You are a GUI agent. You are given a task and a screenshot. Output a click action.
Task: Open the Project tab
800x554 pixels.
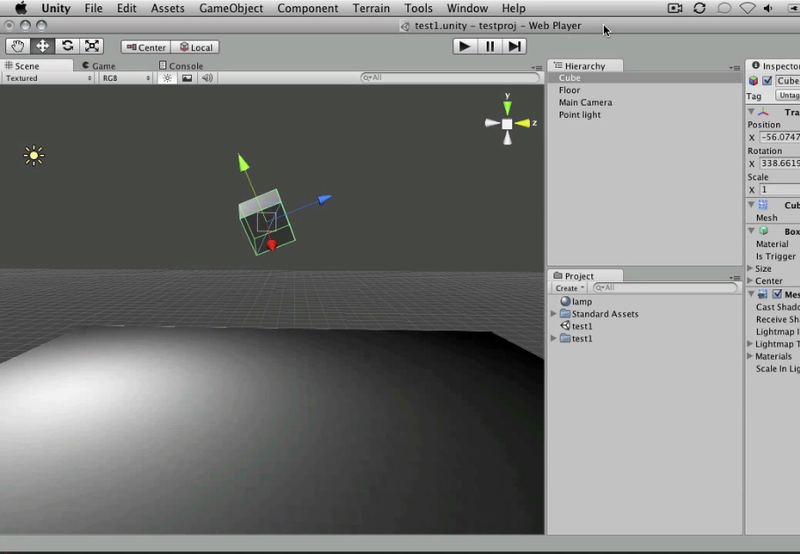[x=585, y=276]
